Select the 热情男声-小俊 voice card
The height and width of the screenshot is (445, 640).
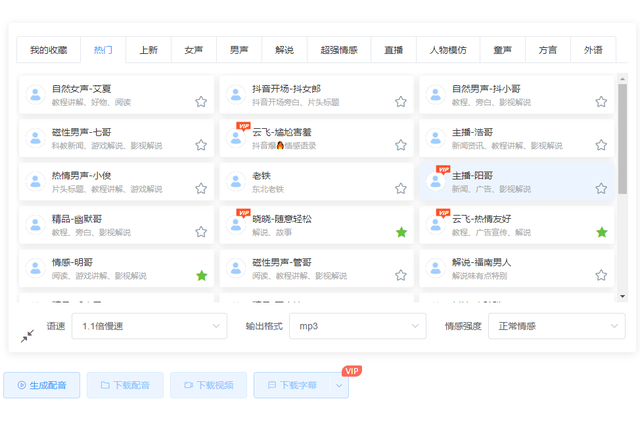click(110, 182)
